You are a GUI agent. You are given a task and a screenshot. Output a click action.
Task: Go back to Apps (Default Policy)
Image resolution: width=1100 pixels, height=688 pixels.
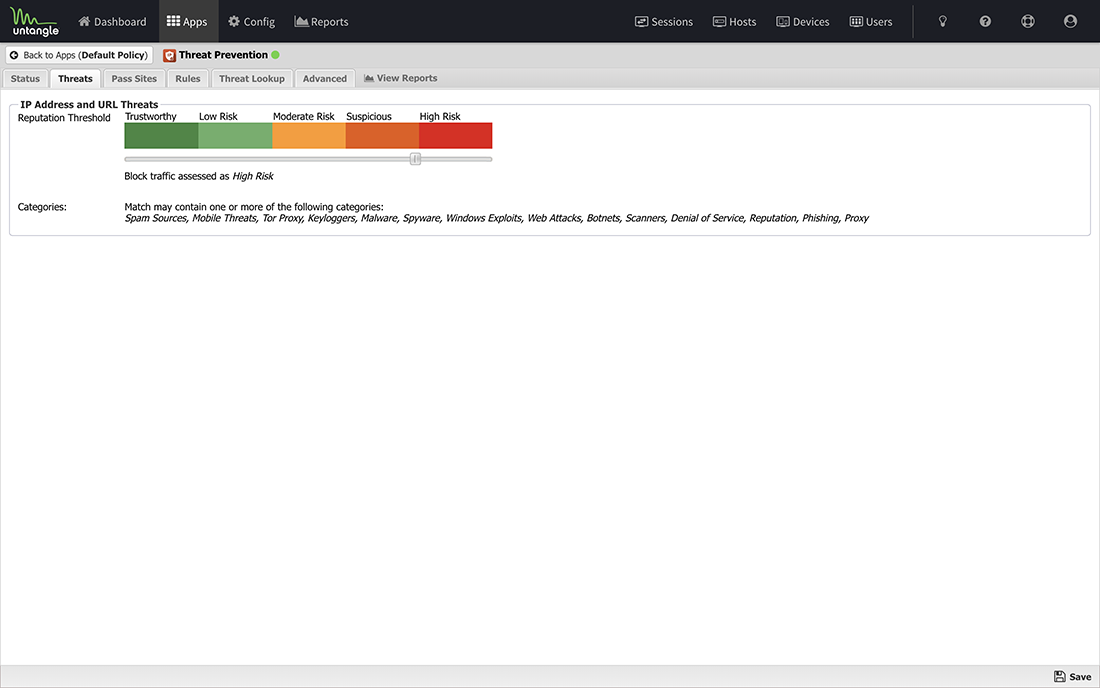tap(79, 55)
